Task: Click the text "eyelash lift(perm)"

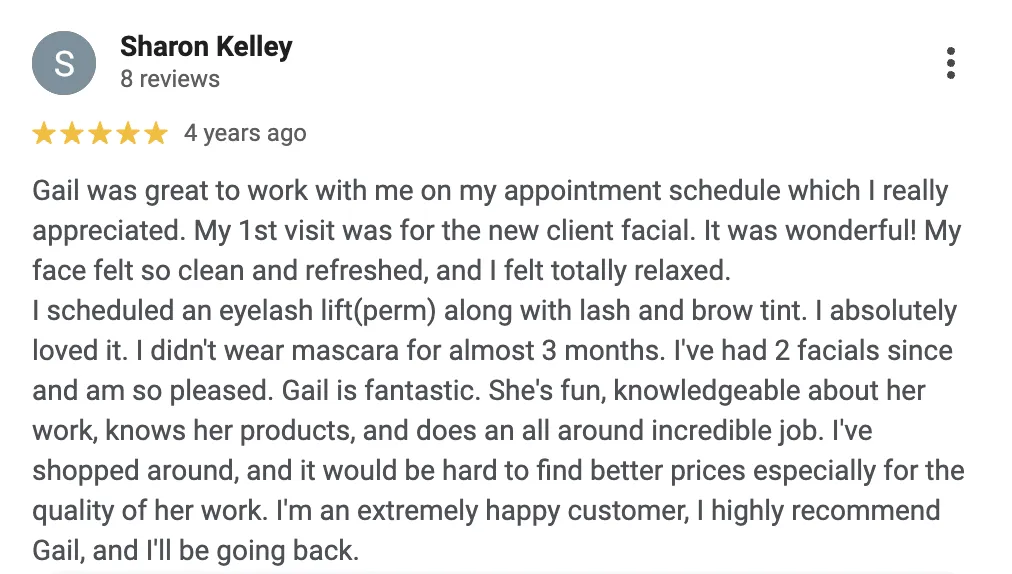Action: [327, 311]
